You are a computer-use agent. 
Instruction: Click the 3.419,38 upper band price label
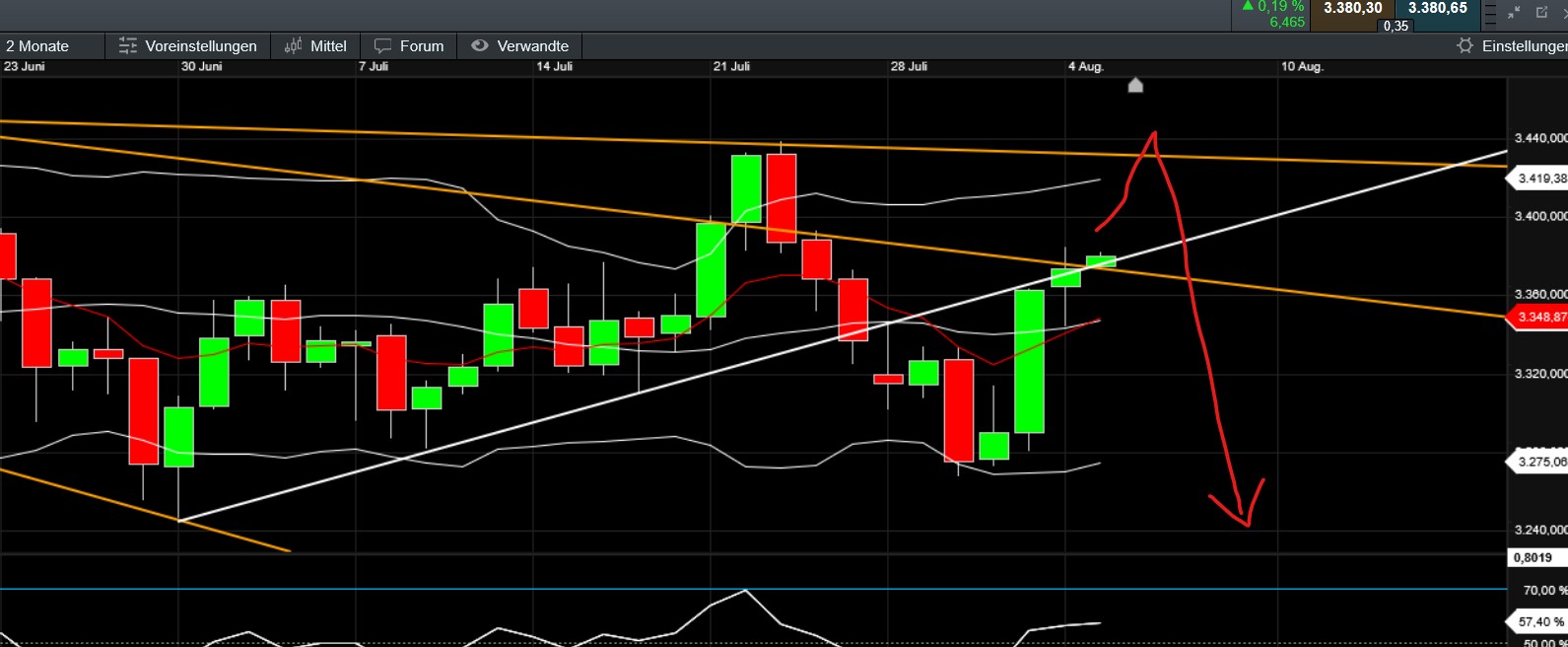(1539, 179)
